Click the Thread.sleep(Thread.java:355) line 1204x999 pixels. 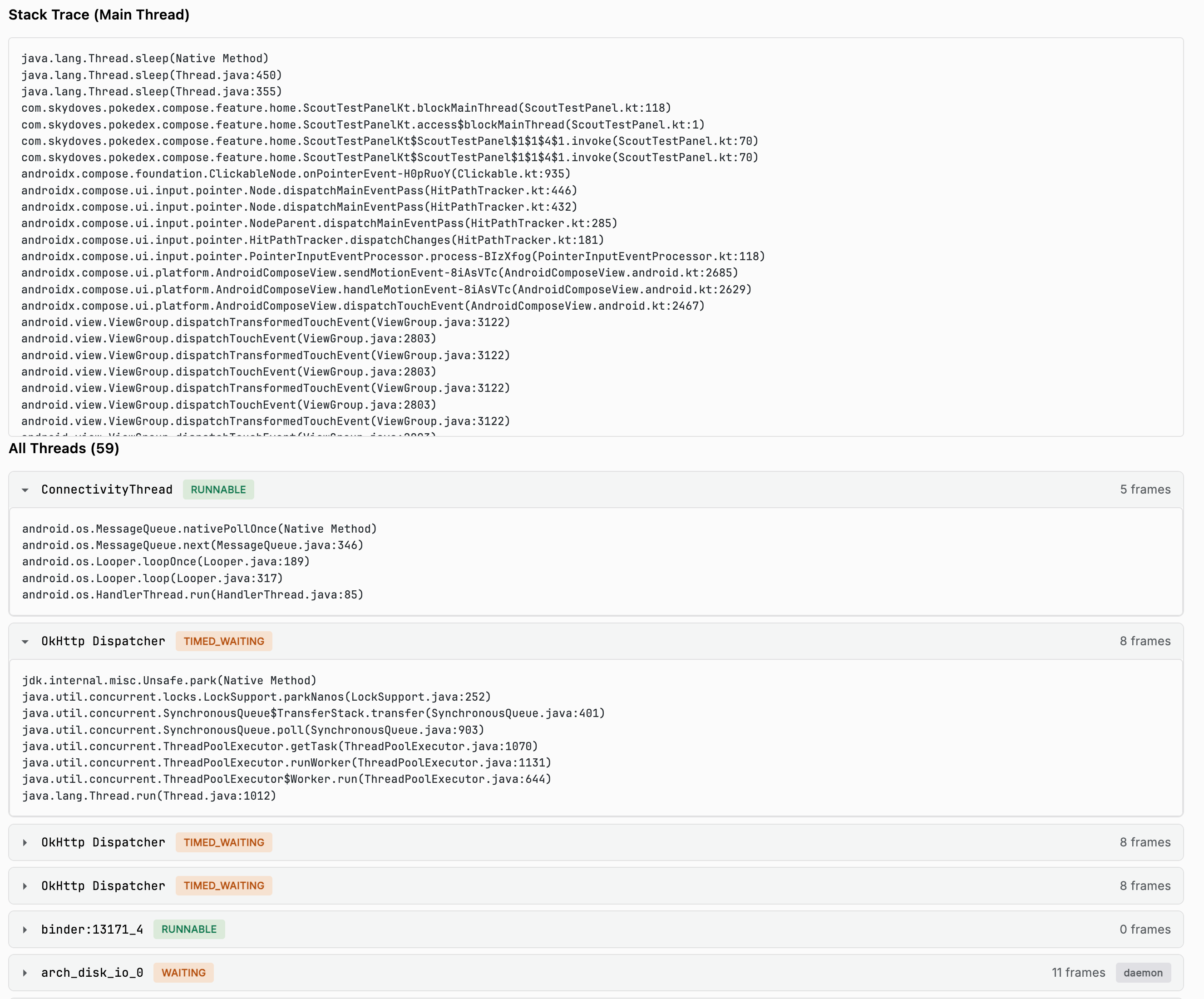pyautogui.click(x=152, y=92)
